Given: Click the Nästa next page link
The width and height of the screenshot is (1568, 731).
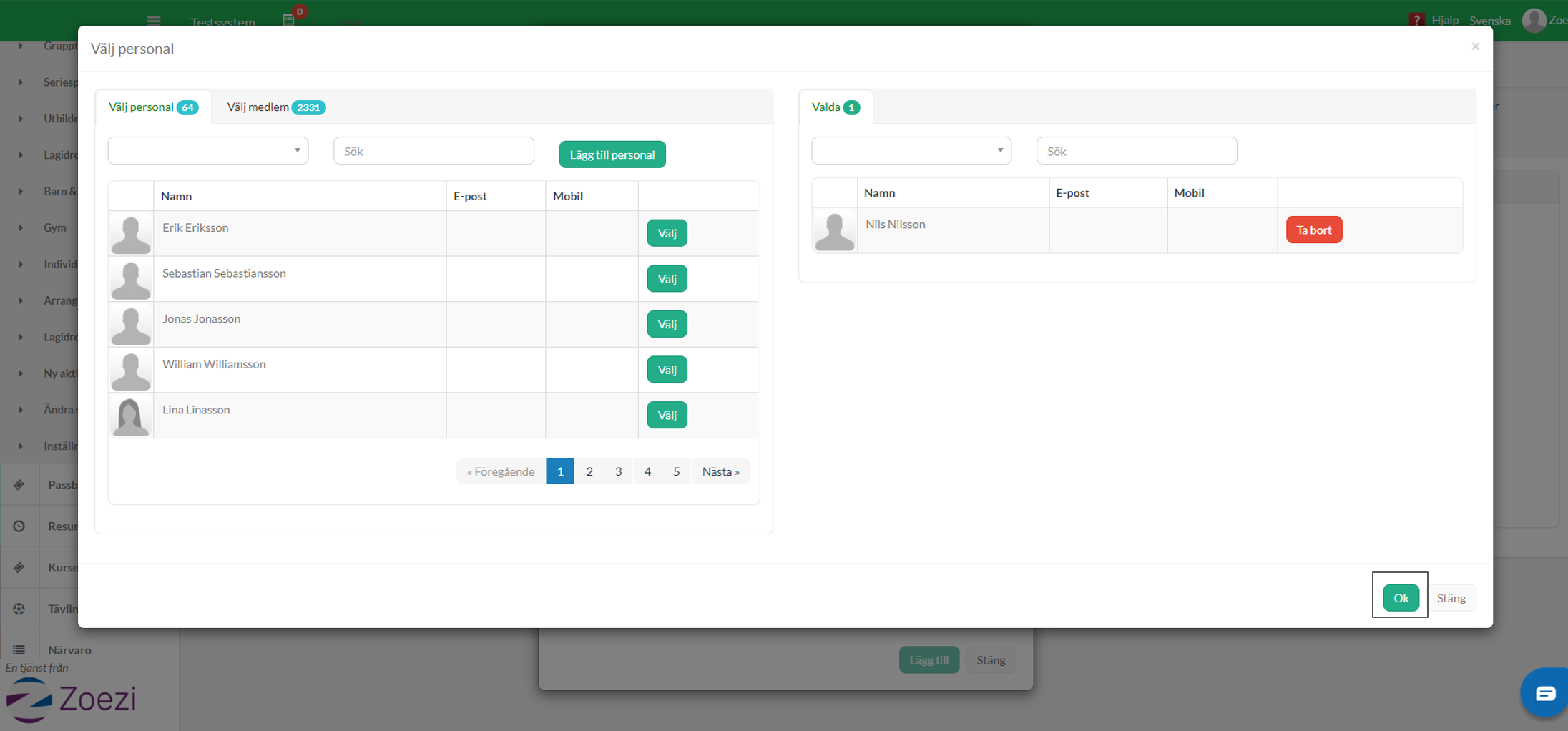Looking at the screenshot, I should tap(720, 471).
